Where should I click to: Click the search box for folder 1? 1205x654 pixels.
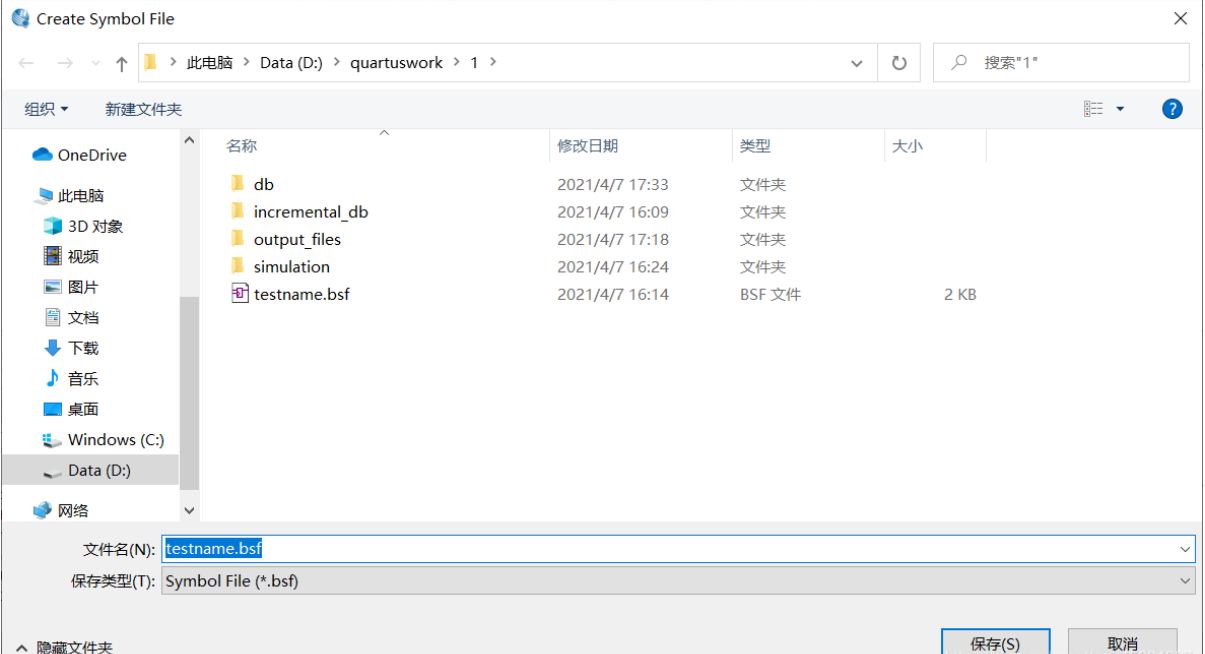[1061, 63]
